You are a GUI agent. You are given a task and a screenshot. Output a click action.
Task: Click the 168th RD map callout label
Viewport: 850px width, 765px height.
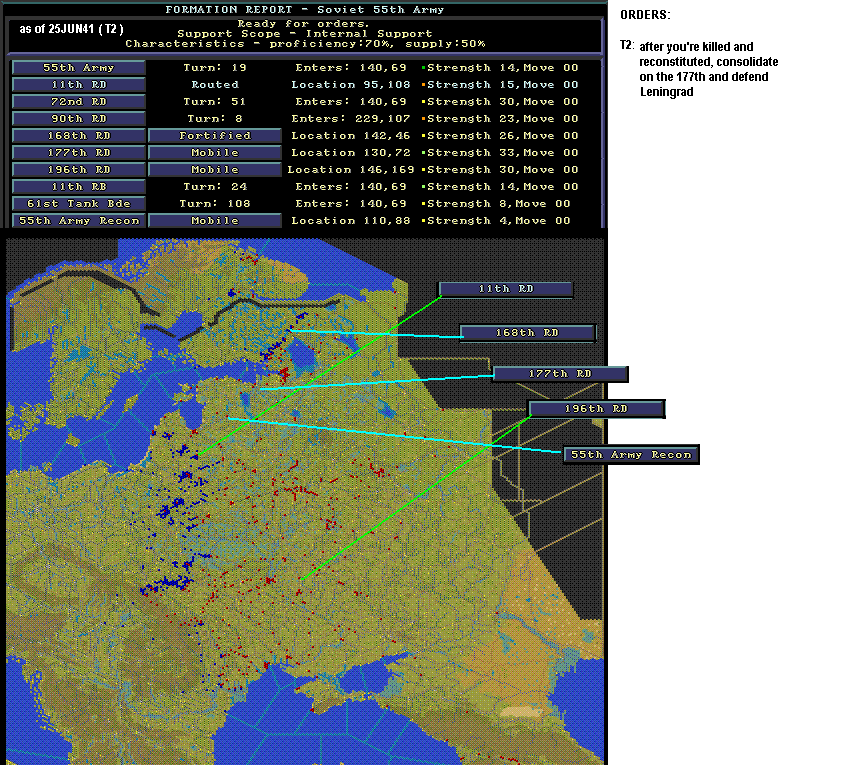pos(527,333)
